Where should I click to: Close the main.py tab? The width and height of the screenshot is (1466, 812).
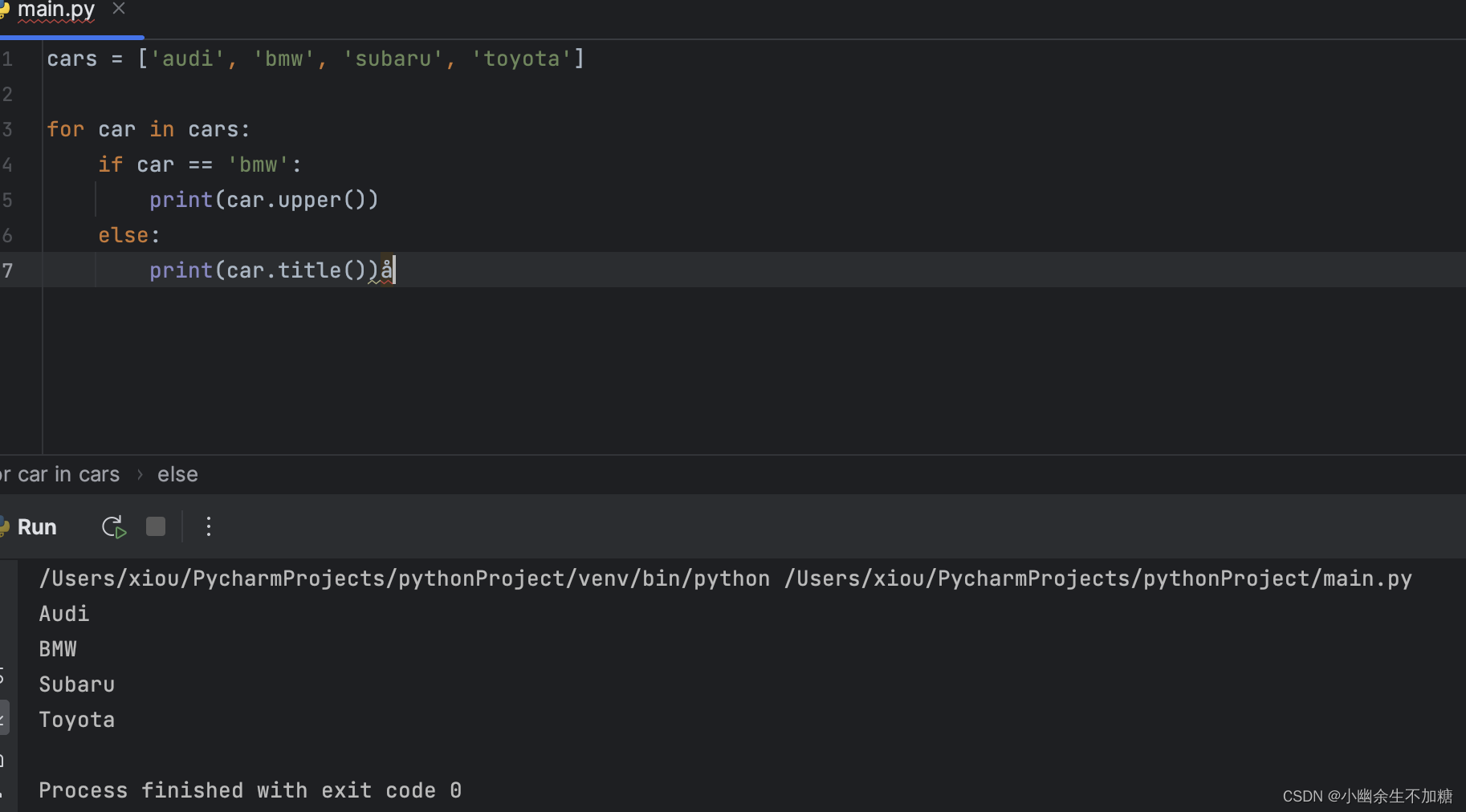click(119, 9)
